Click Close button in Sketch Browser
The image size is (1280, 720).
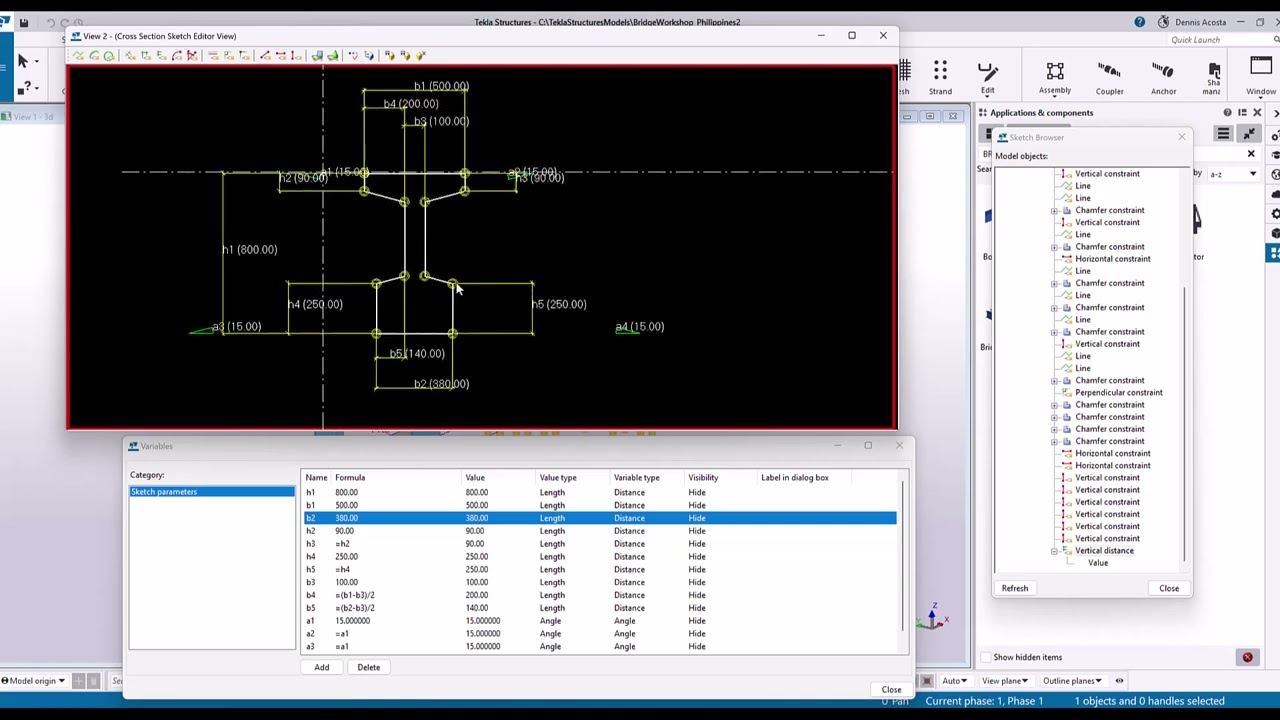pos(1169,588)
